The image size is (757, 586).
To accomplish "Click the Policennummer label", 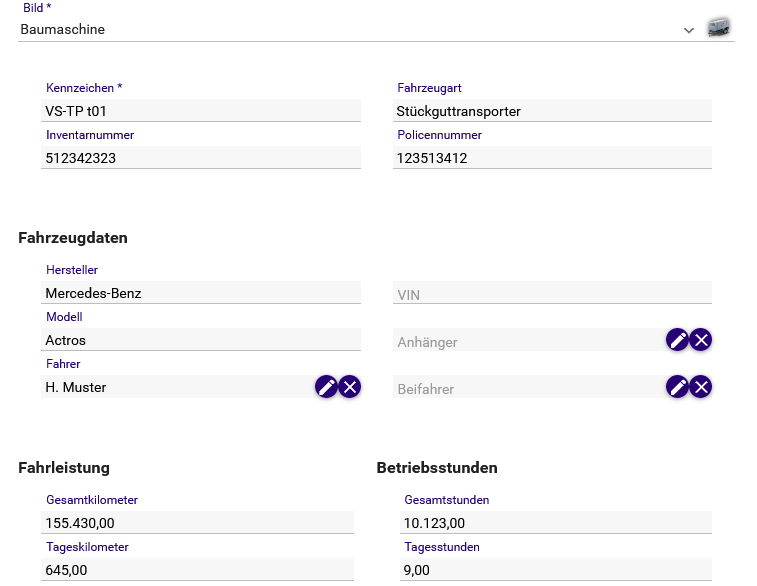I will coord(439,135).
